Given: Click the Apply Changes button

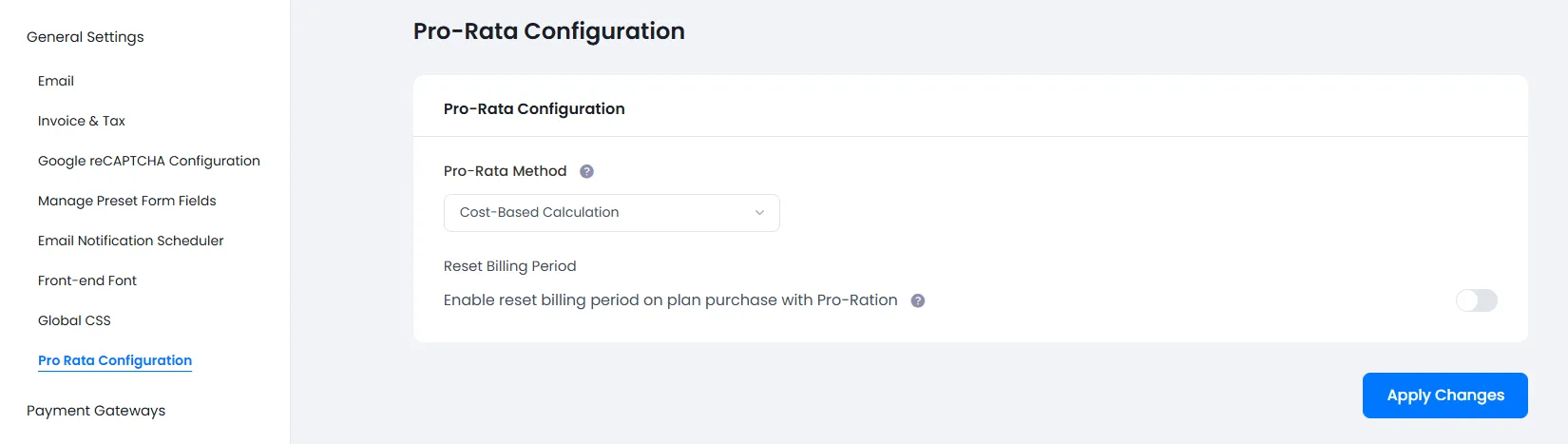Looking at the screenshot, I should 1444,396.
